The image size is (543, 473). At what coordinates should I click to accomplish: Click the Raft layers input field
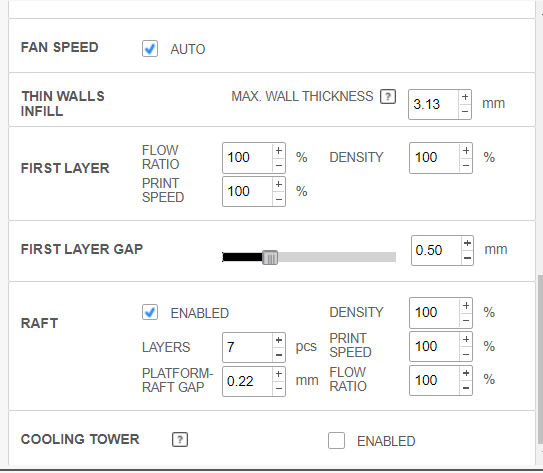point(248,347)
